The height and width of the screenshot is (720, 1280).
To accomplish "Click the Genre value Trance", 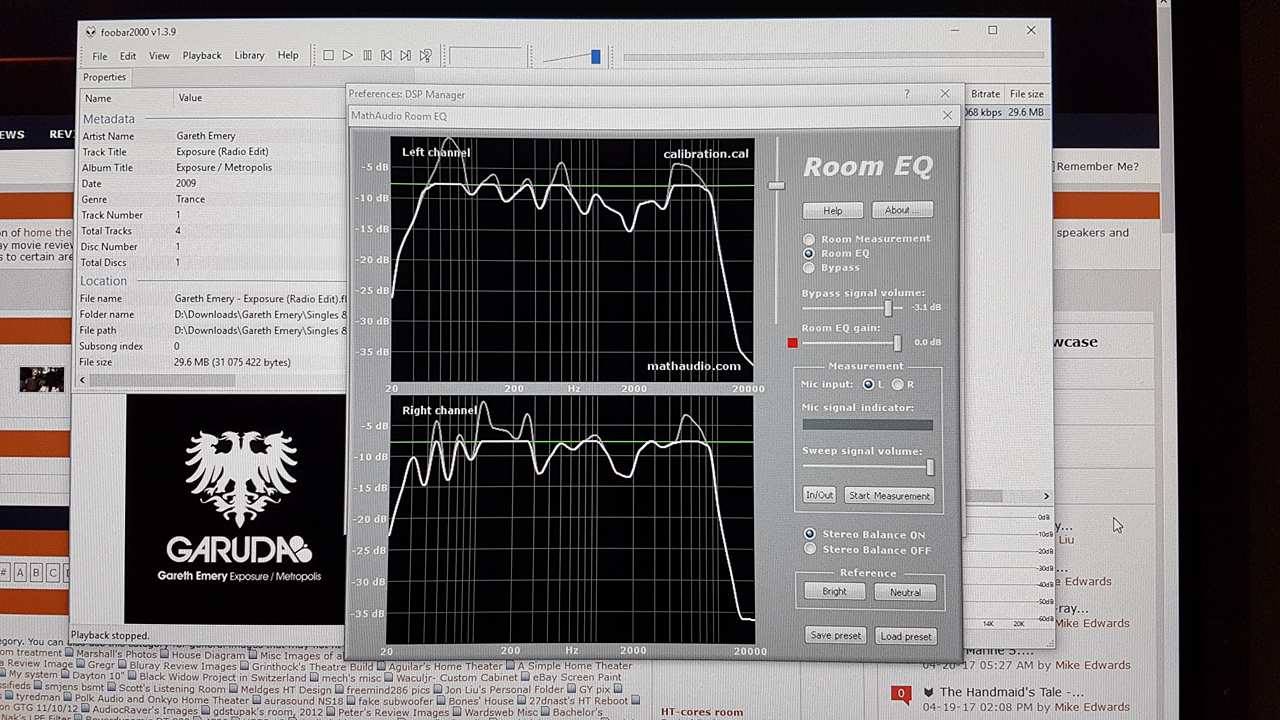I will pyautogui.click(x=190, y=199).
